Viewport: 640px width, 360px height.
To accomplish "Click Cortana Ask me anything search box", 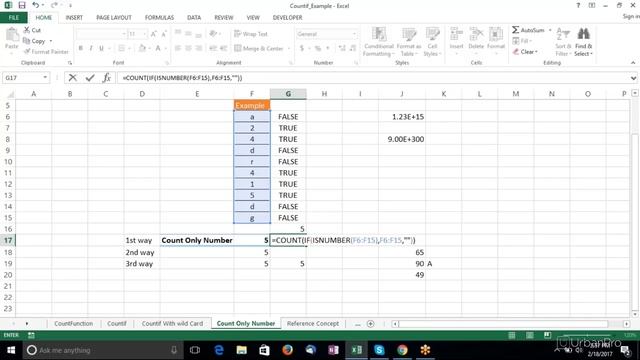I will click(x=102, y=350).
